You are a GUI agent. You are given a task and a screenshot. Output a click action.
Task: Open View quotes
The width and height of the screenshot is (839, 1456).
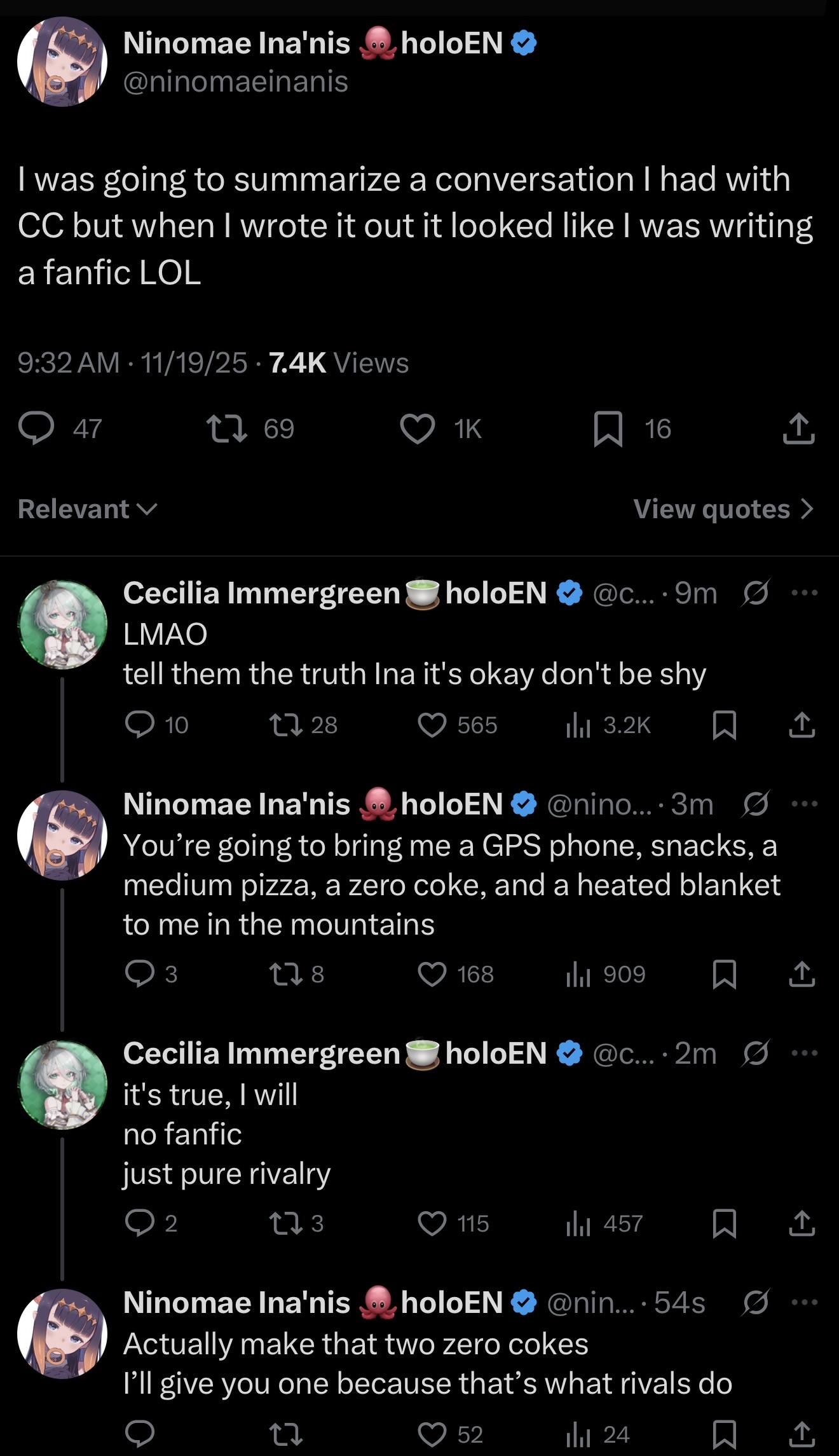[723, 509]
